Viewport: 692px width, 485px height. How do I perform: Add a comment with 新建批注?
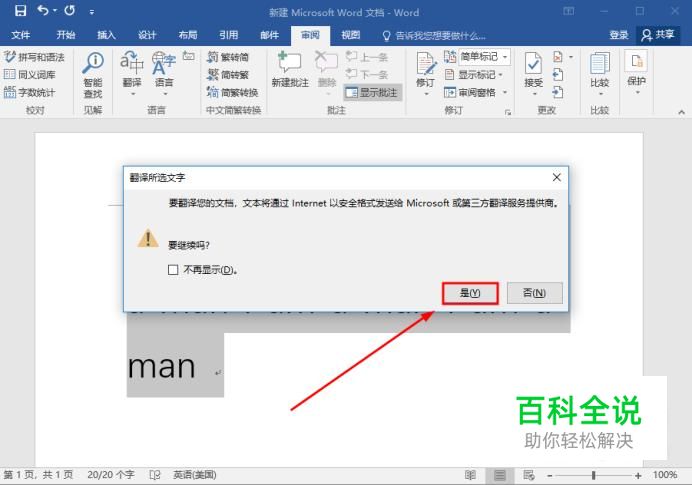pyautogui.click(x=290, y=70)
